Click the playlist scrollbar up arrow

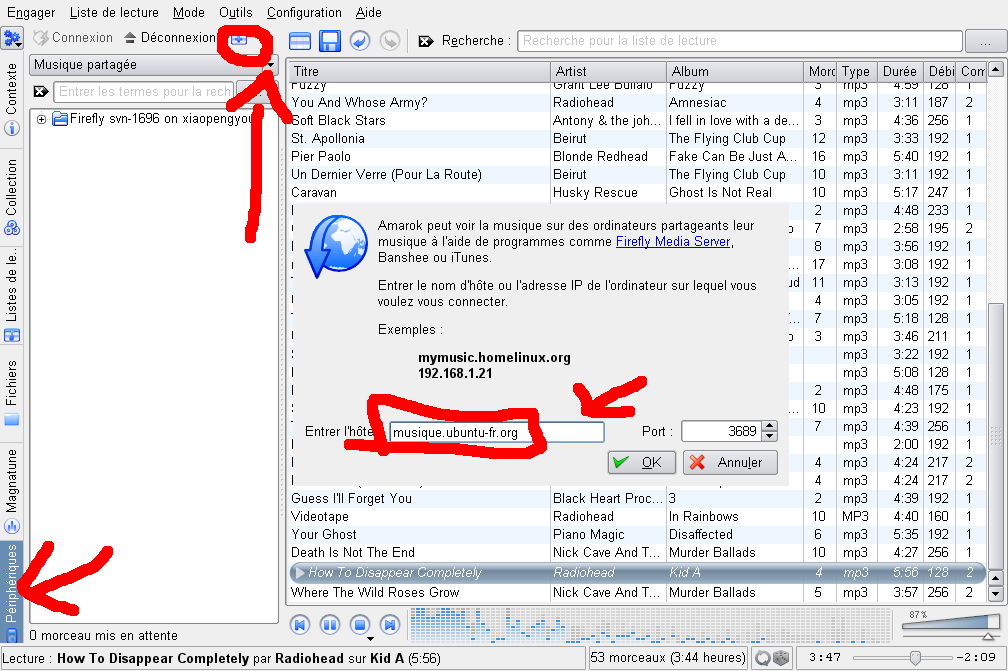click(x=995, y=69)
